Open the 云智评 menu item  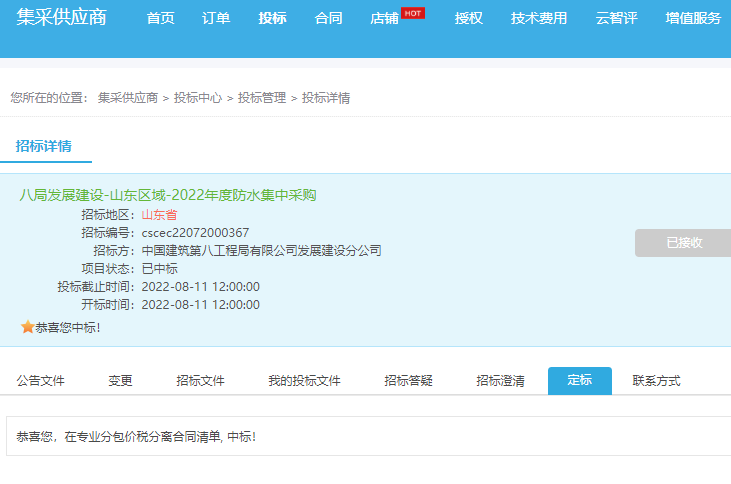(x=616, y=18)
